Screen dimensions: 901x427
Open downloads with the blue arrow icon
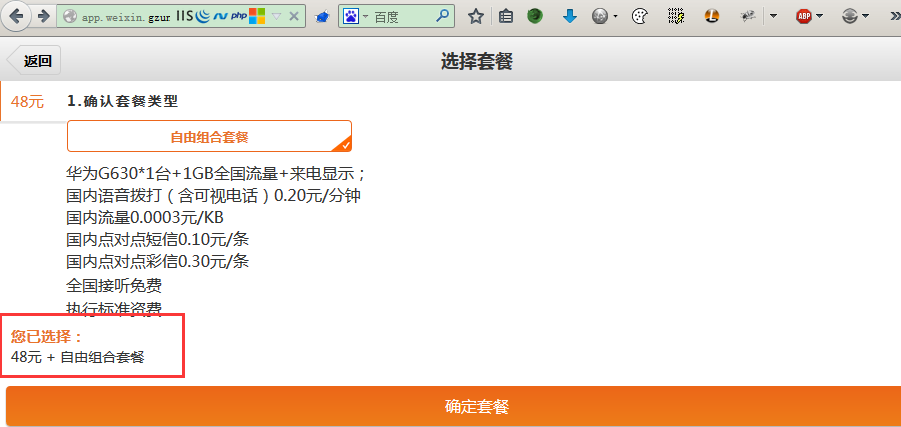coord(569,17)
